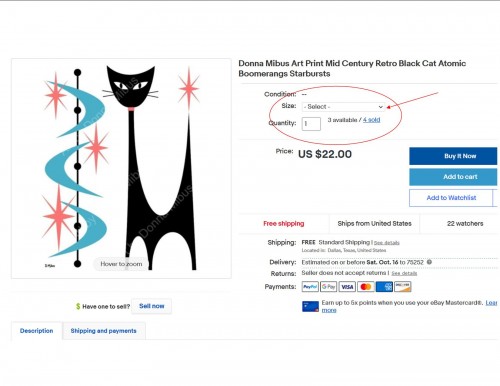Click the American Express icon
Viewport: 500px width, 386px height.
[384, 287]
